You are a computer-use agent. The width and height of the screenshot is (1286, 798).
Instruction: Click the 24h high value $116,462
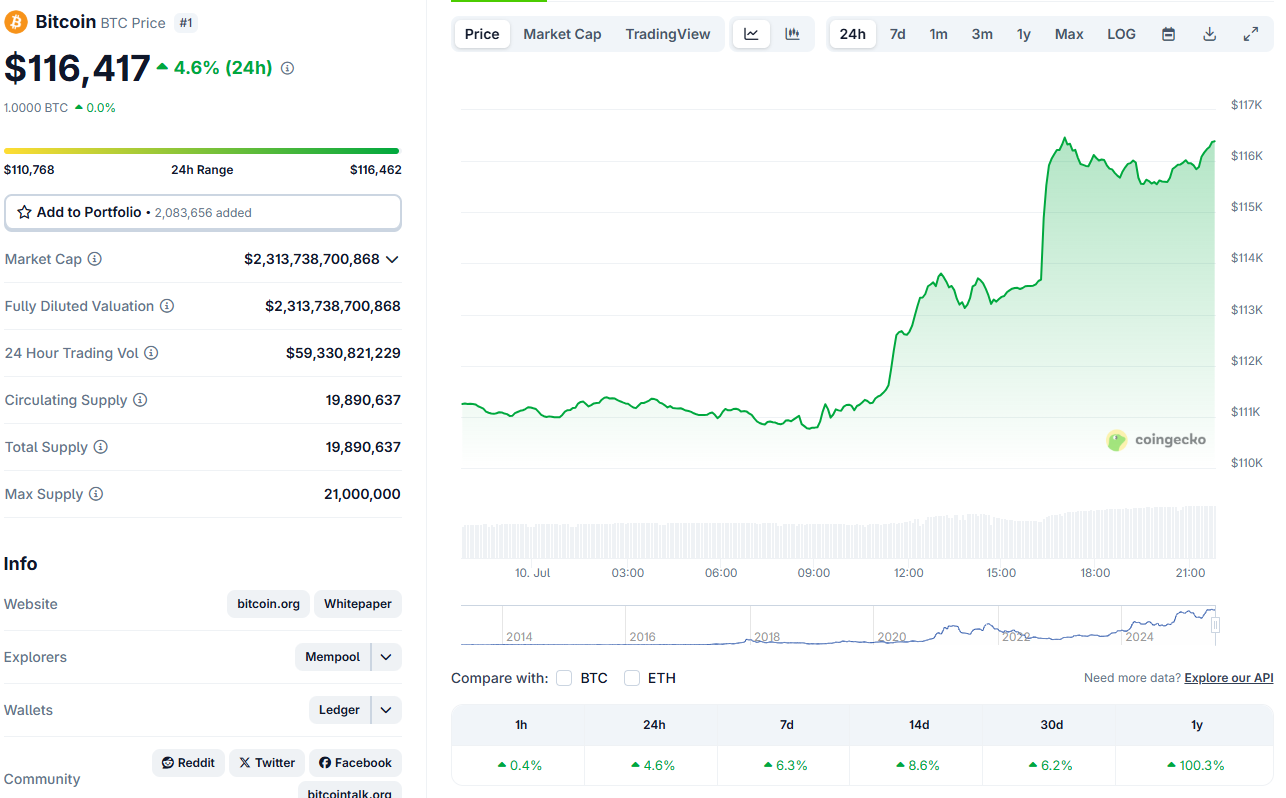[x=376, y=170]
